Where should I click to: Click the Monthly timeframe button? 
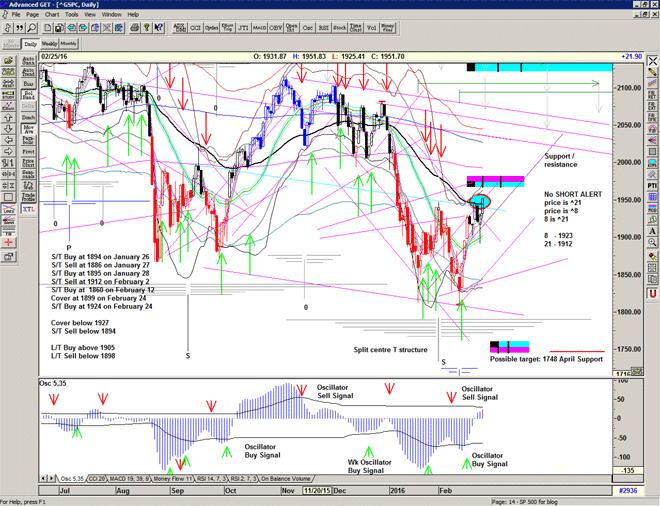(69, 45)
